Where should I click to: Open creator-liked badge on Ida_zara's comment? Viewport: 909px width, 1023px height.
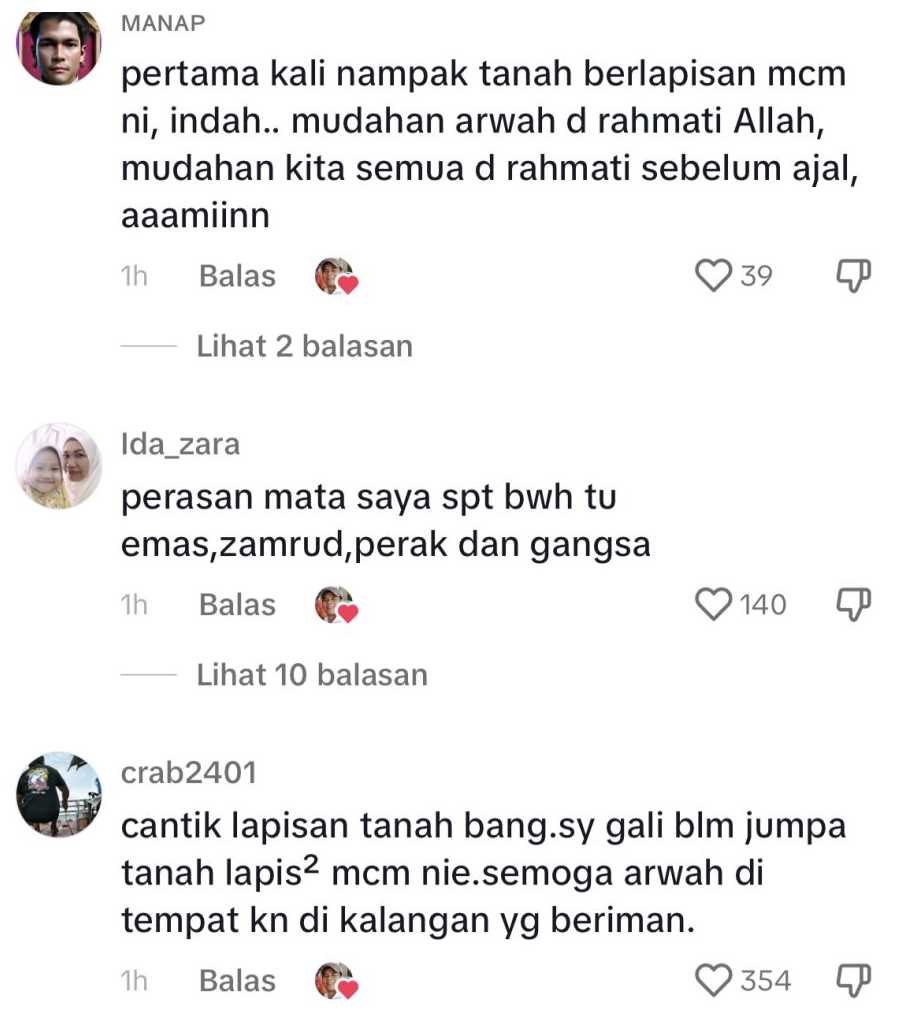coord(337,605)
